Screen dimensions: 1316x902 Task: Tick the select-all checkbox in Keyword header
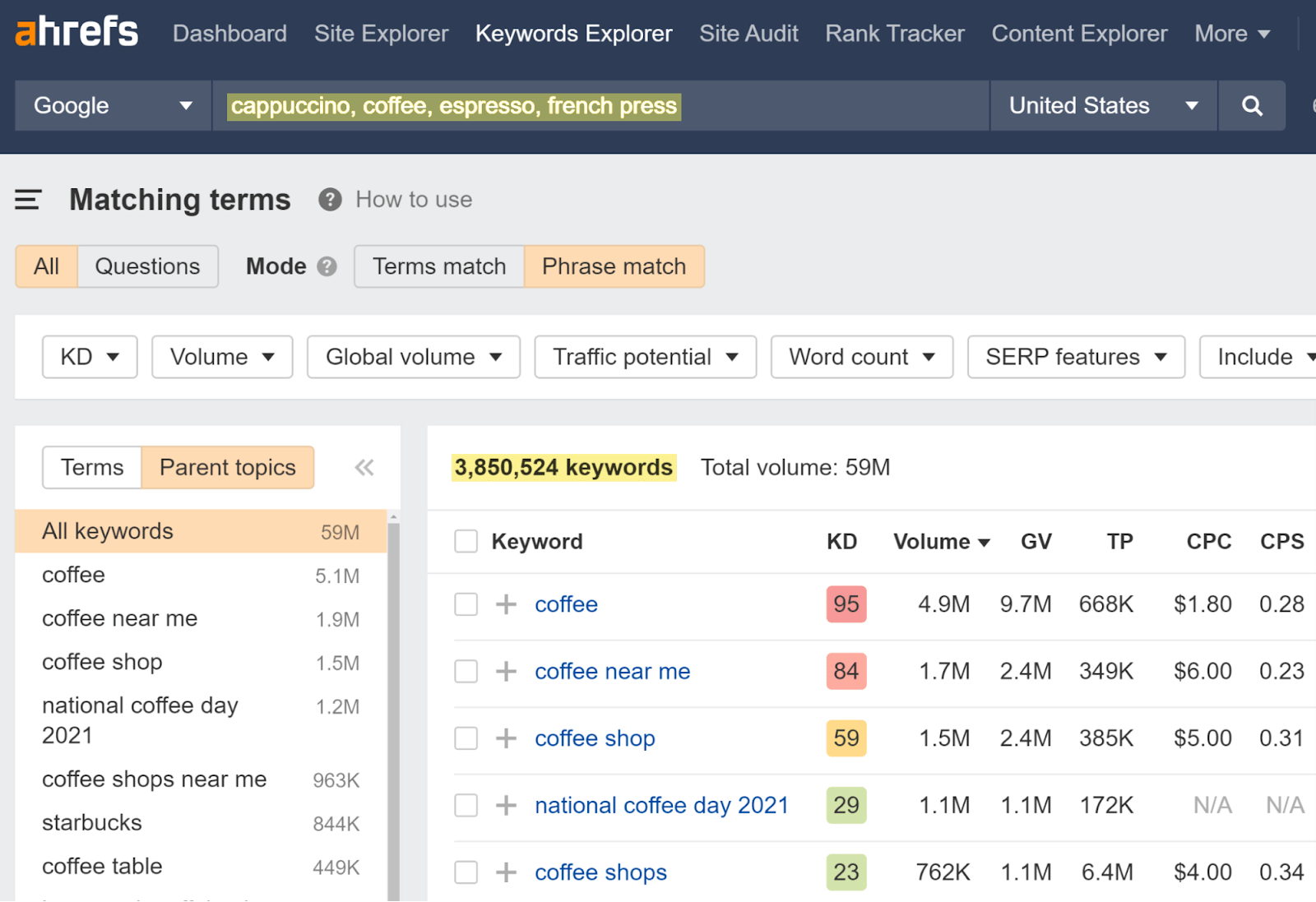(x=466, y=542)
